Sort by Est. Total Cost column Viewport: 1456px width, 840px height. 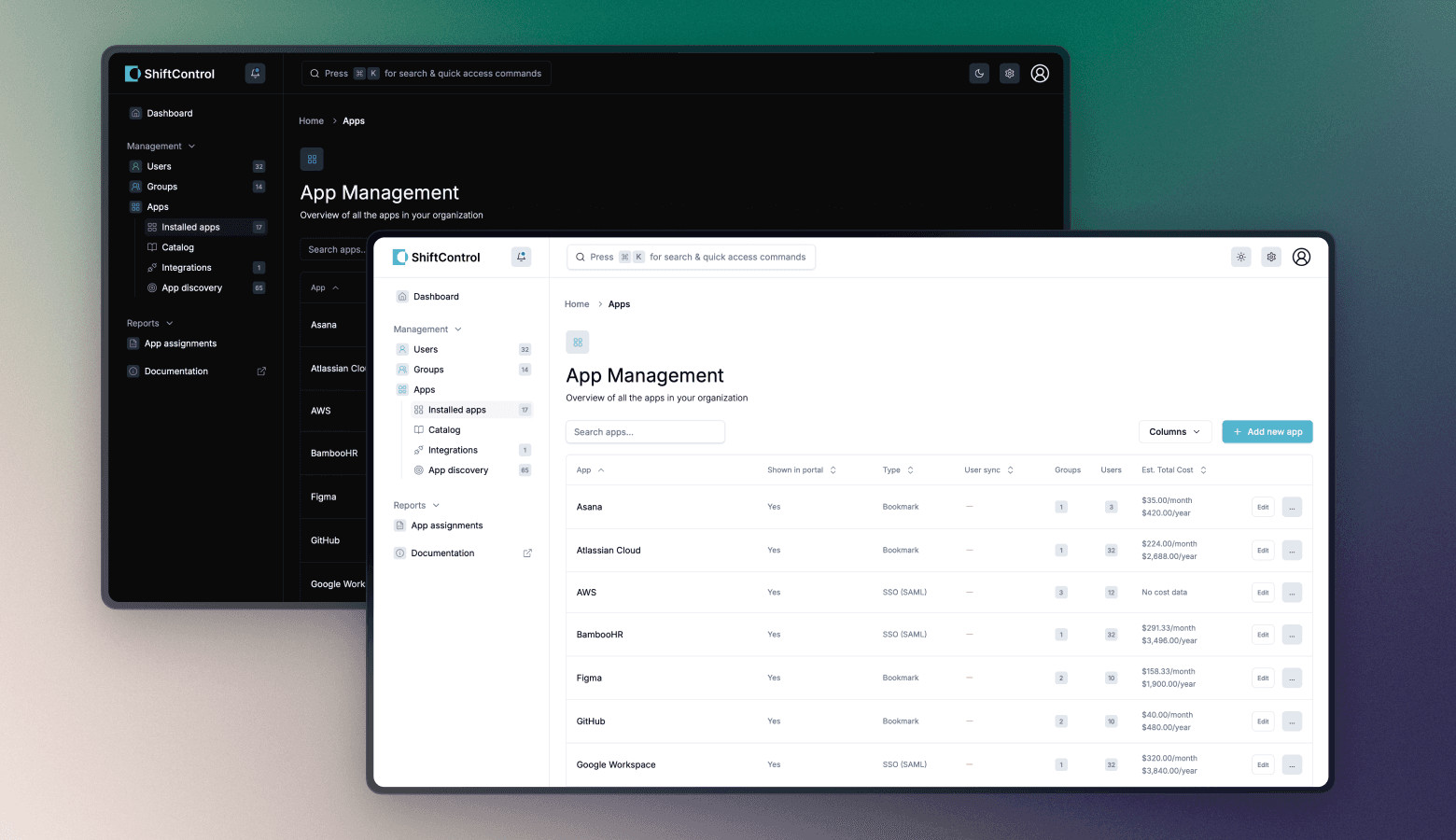click(x=1174, y=470)
